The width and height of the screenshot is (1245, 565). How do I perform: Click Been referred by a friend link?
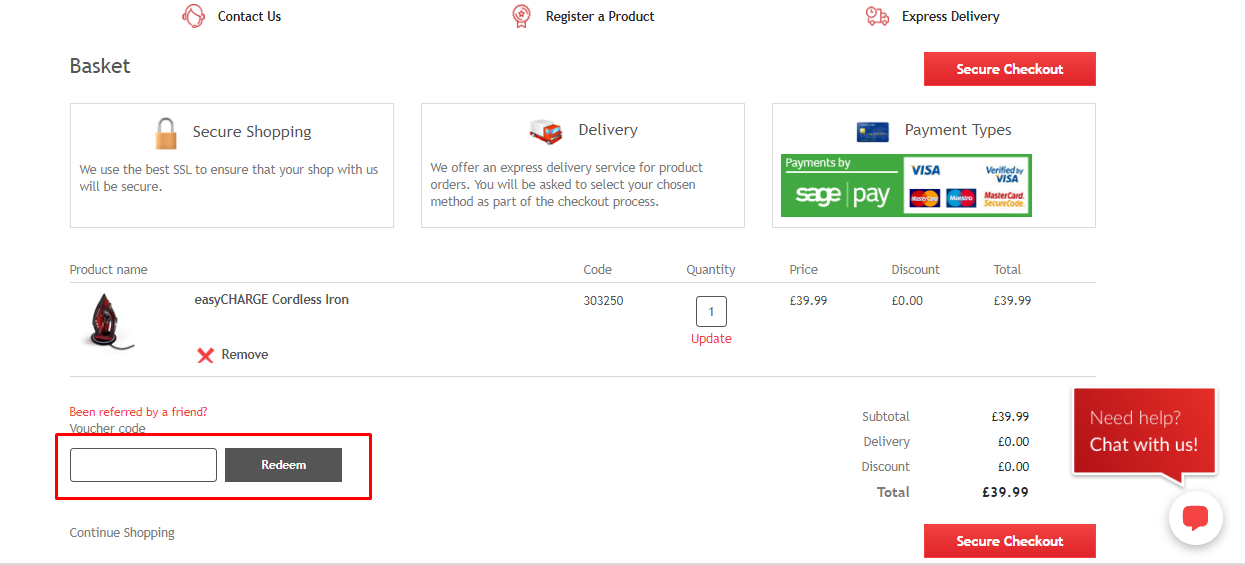click(x=138, y=412)
